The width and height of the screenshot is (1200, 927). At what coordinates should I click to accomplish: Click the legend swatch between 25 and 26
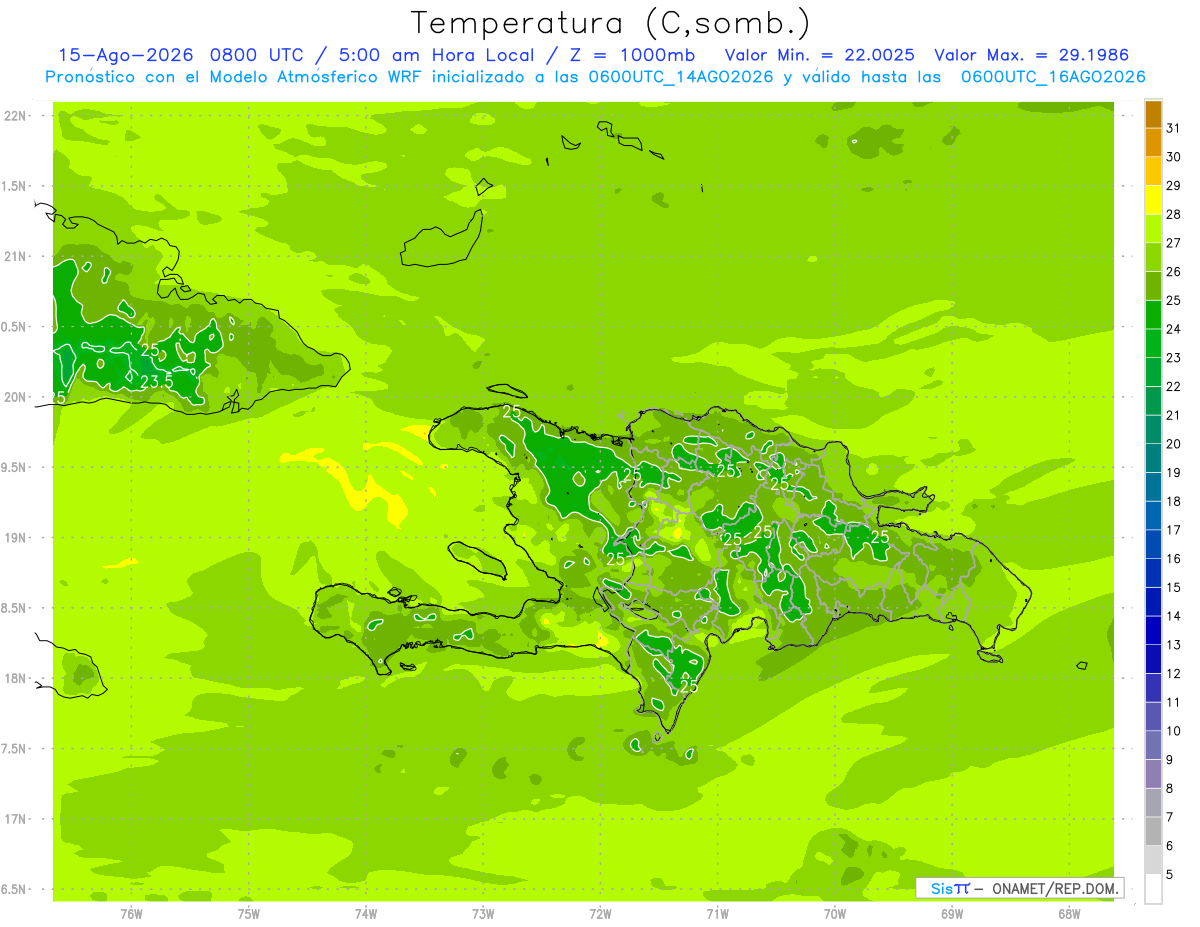click(x=1153, y=286)
